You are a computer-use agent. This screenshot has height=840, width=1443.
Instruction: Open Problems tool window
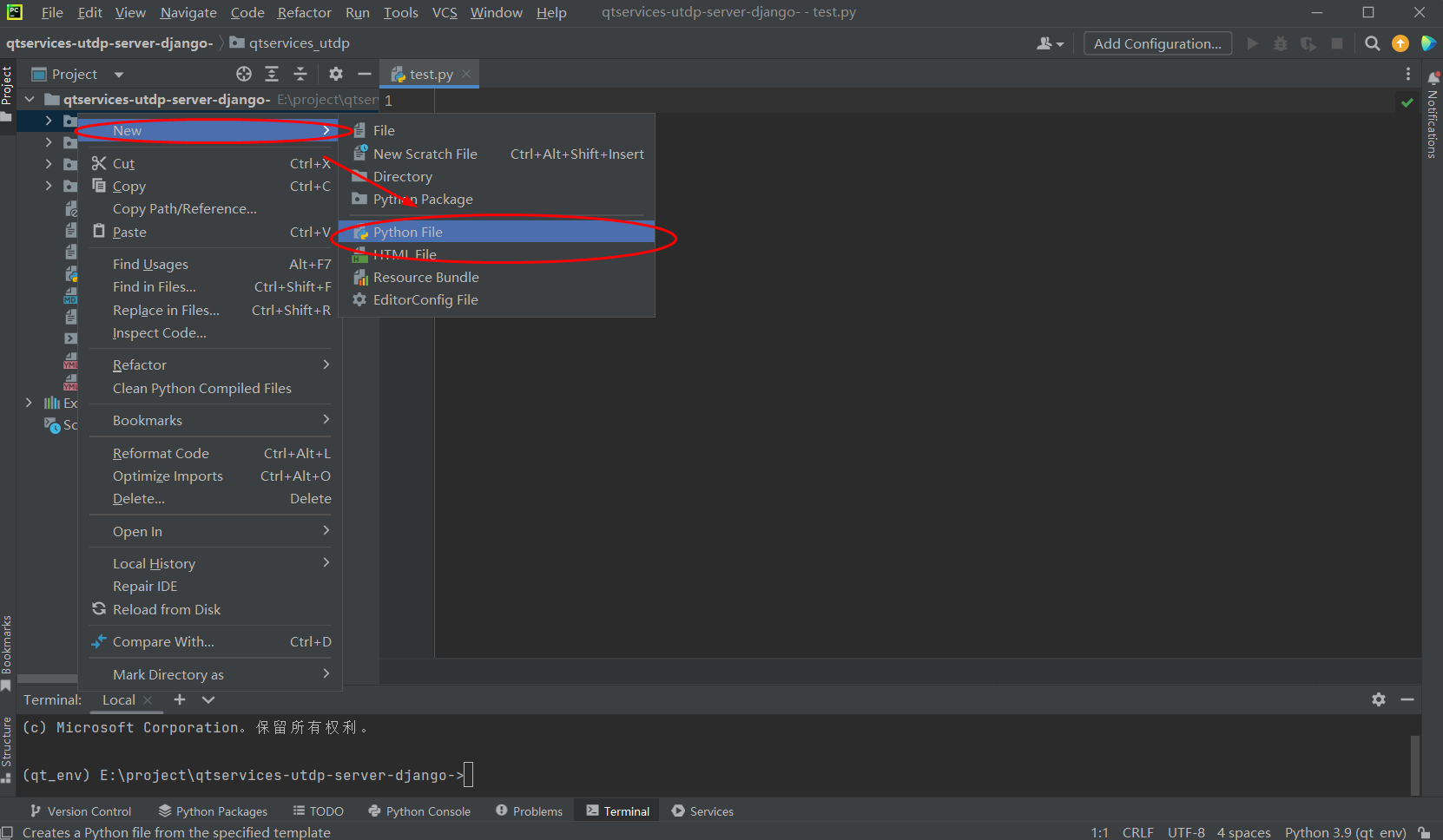[529, 811]
